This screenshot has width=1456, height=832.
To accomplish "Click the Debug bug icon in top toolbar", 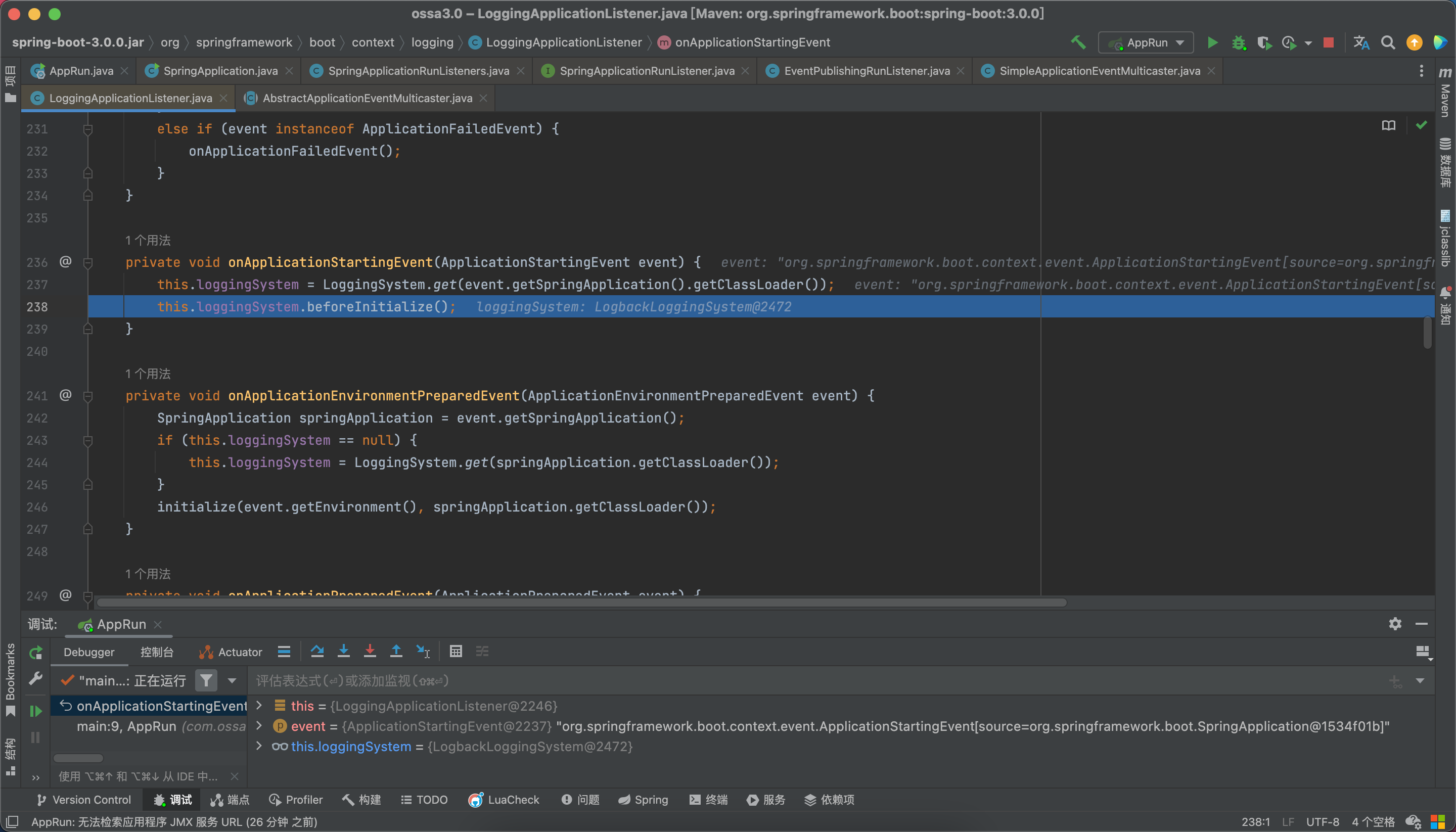I will [1238, 43].
